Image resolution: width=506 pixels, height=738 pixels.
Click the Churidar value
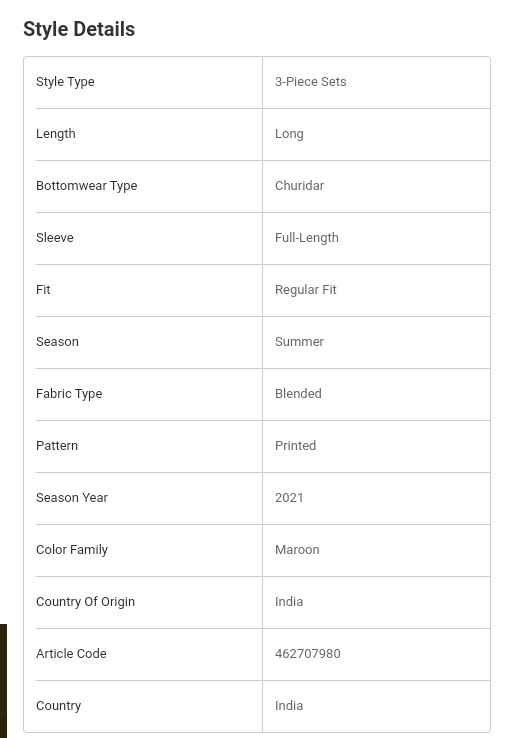coord(299,186)
